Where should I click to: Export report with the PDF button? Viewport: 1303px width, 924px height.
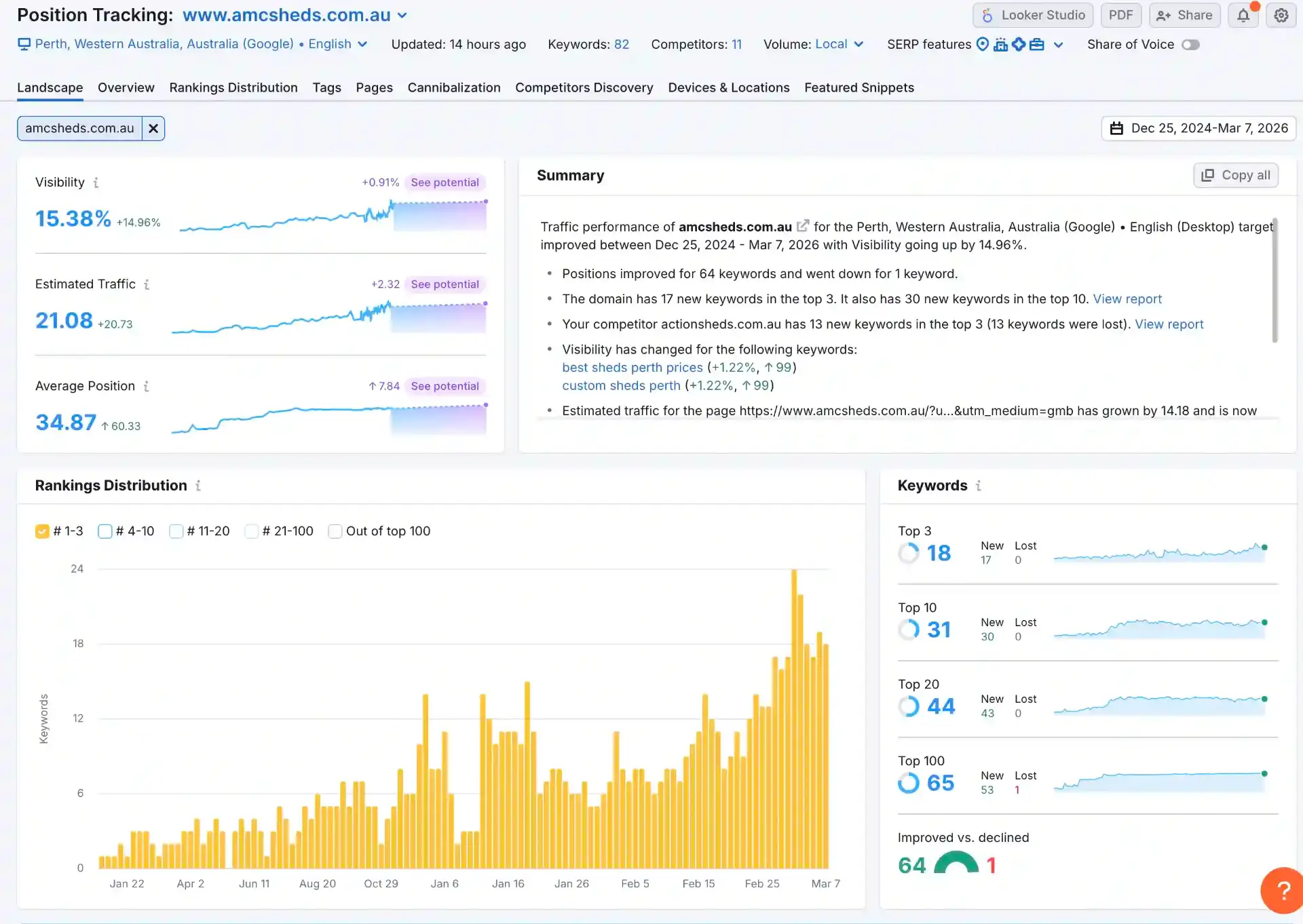pyautogui.click(x=1121, y=15)
